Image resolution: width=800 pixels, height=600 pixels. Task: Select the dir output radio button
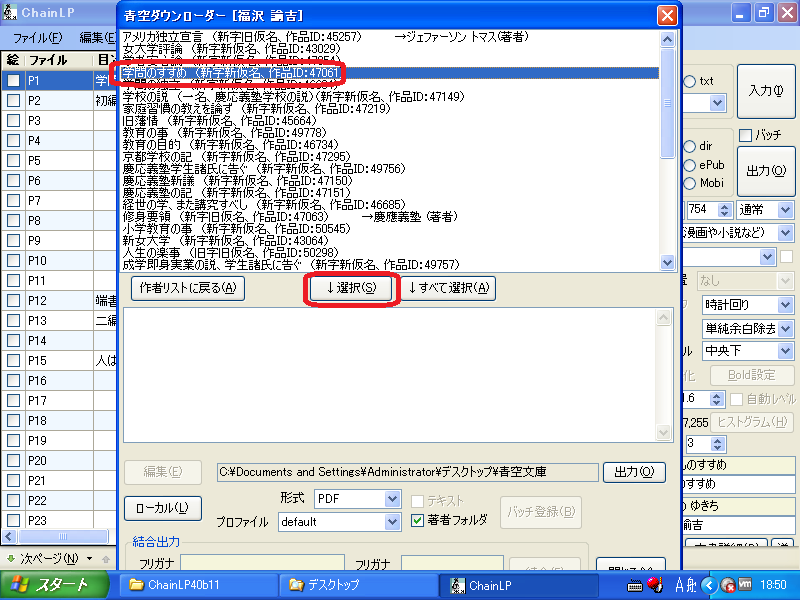[x=690, y=146]
